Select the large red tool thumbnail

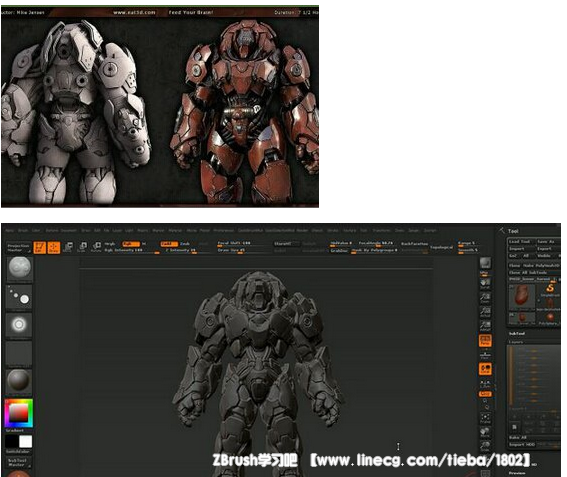(522, 297)
